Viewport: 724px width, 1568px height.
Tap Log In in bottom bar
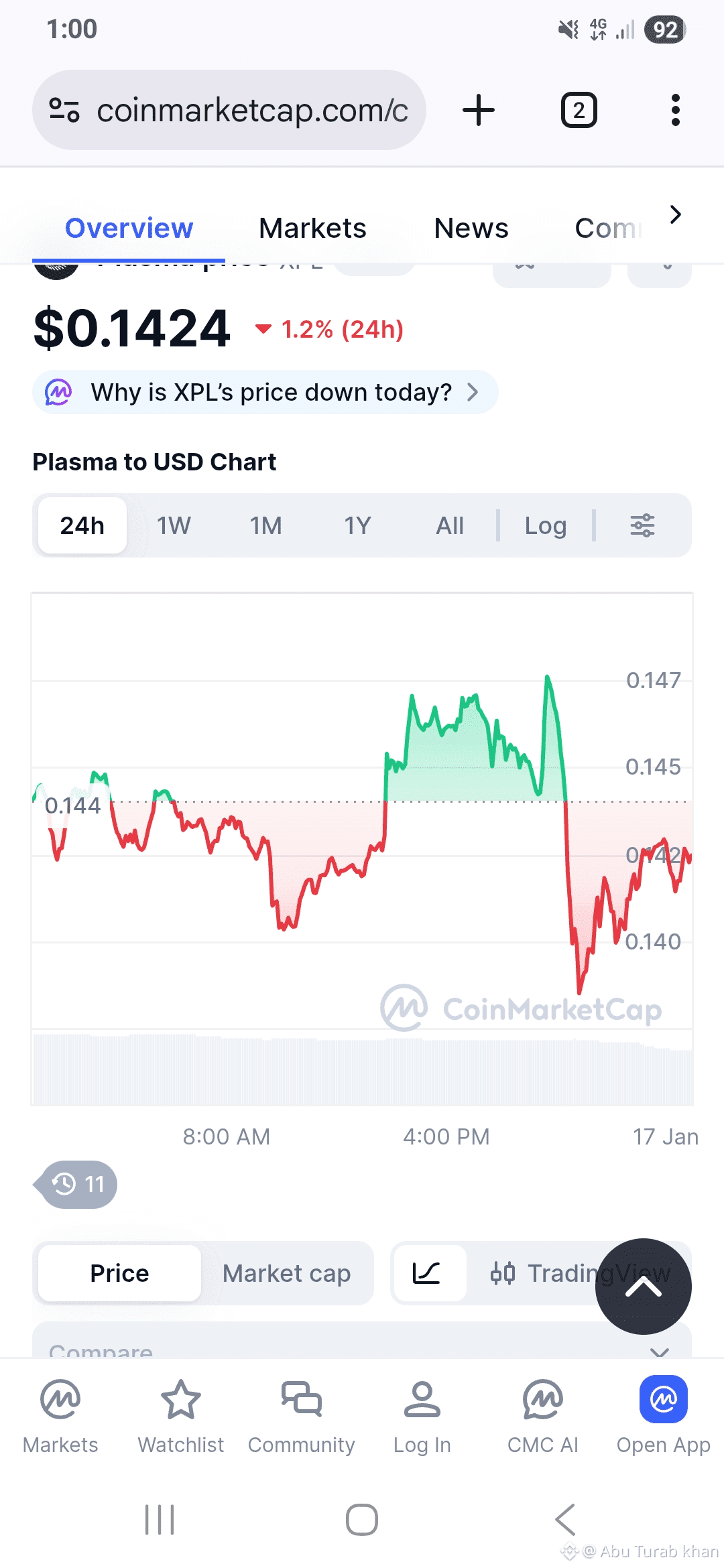point(422,1414)
